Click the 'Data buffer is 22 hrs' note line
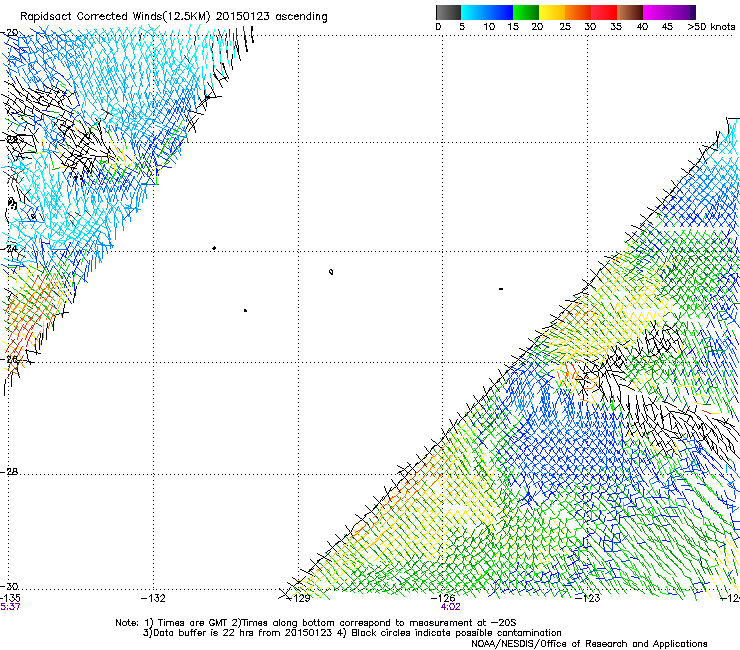Screen dimensions: 740x650 [x=352, y=633]
